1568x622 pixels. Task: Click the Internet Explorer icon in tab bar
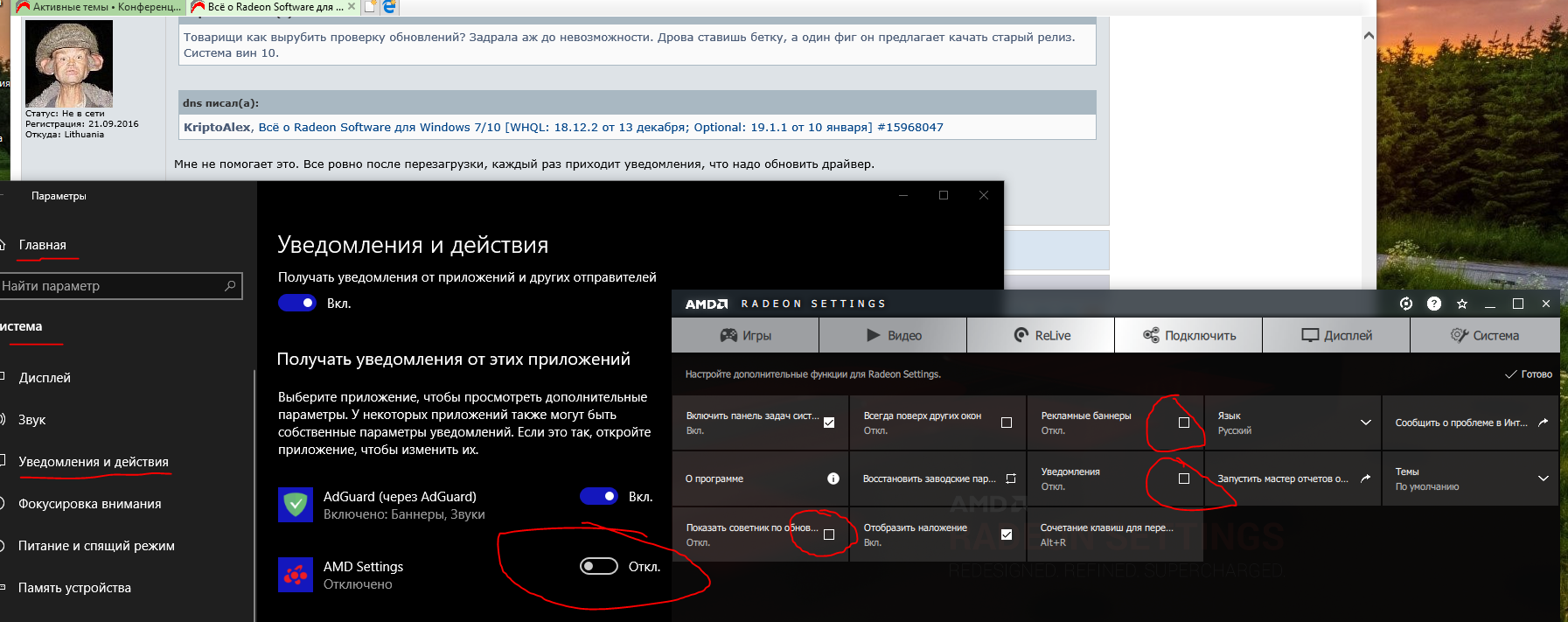pyautogui.click(x=390, y=7)
